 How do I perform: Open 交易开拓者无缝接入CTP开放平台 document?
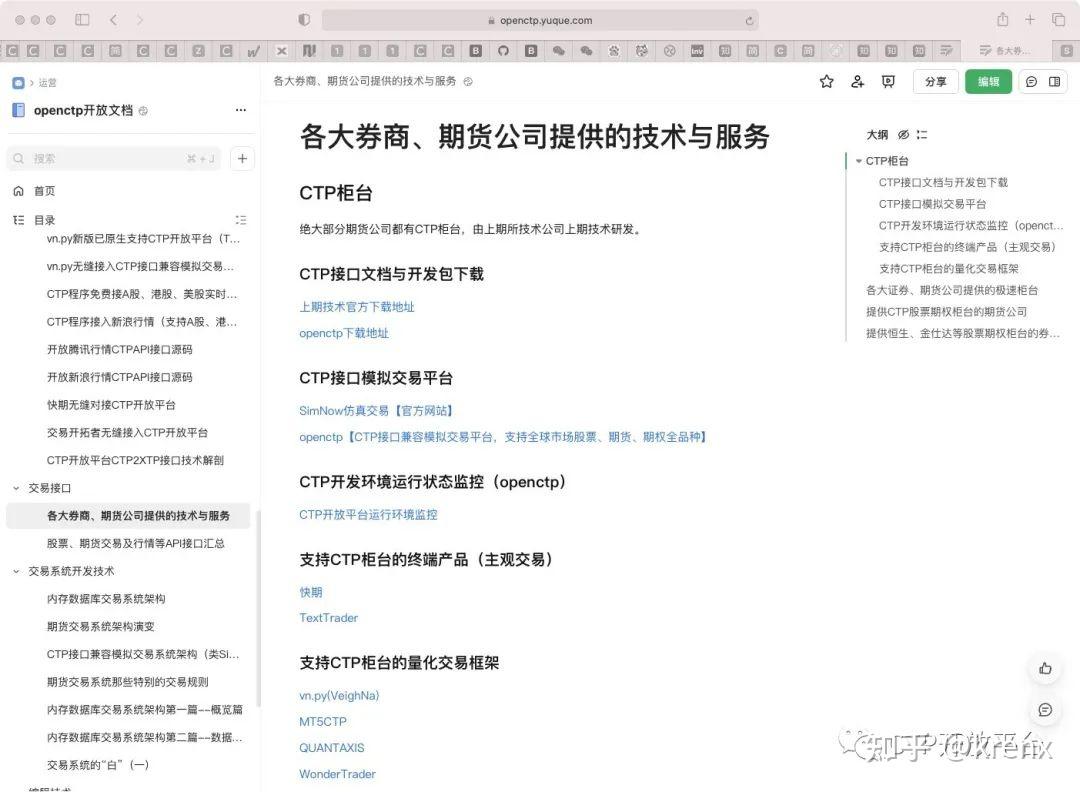point(127,433)
